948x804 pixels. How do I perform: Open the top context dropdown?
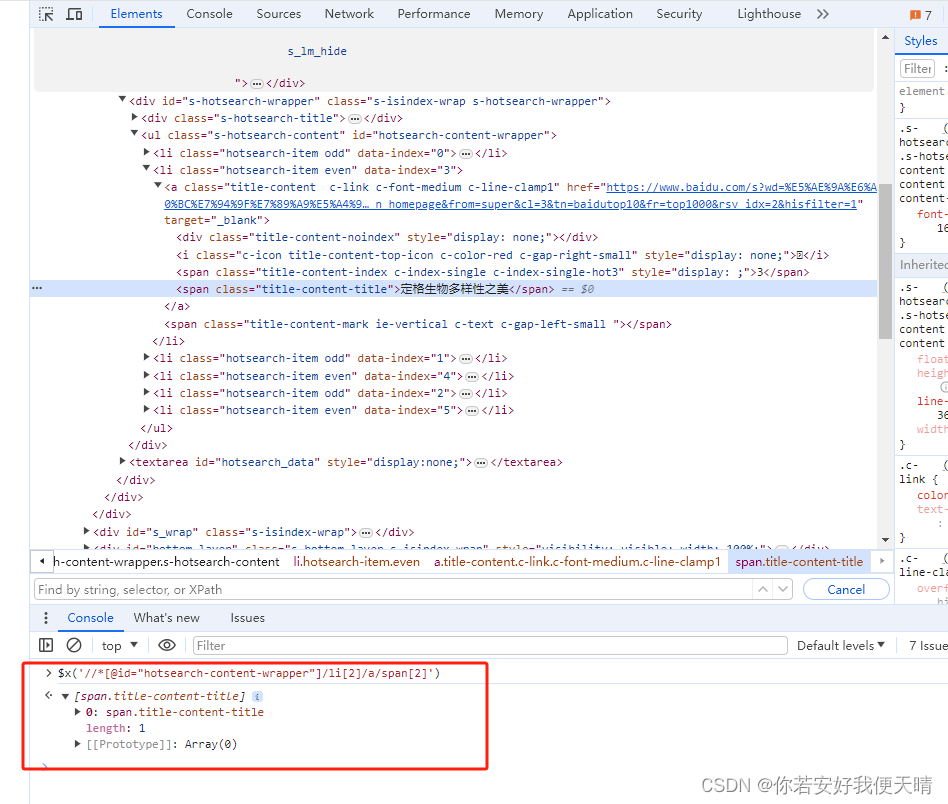(x=119, y=646)
